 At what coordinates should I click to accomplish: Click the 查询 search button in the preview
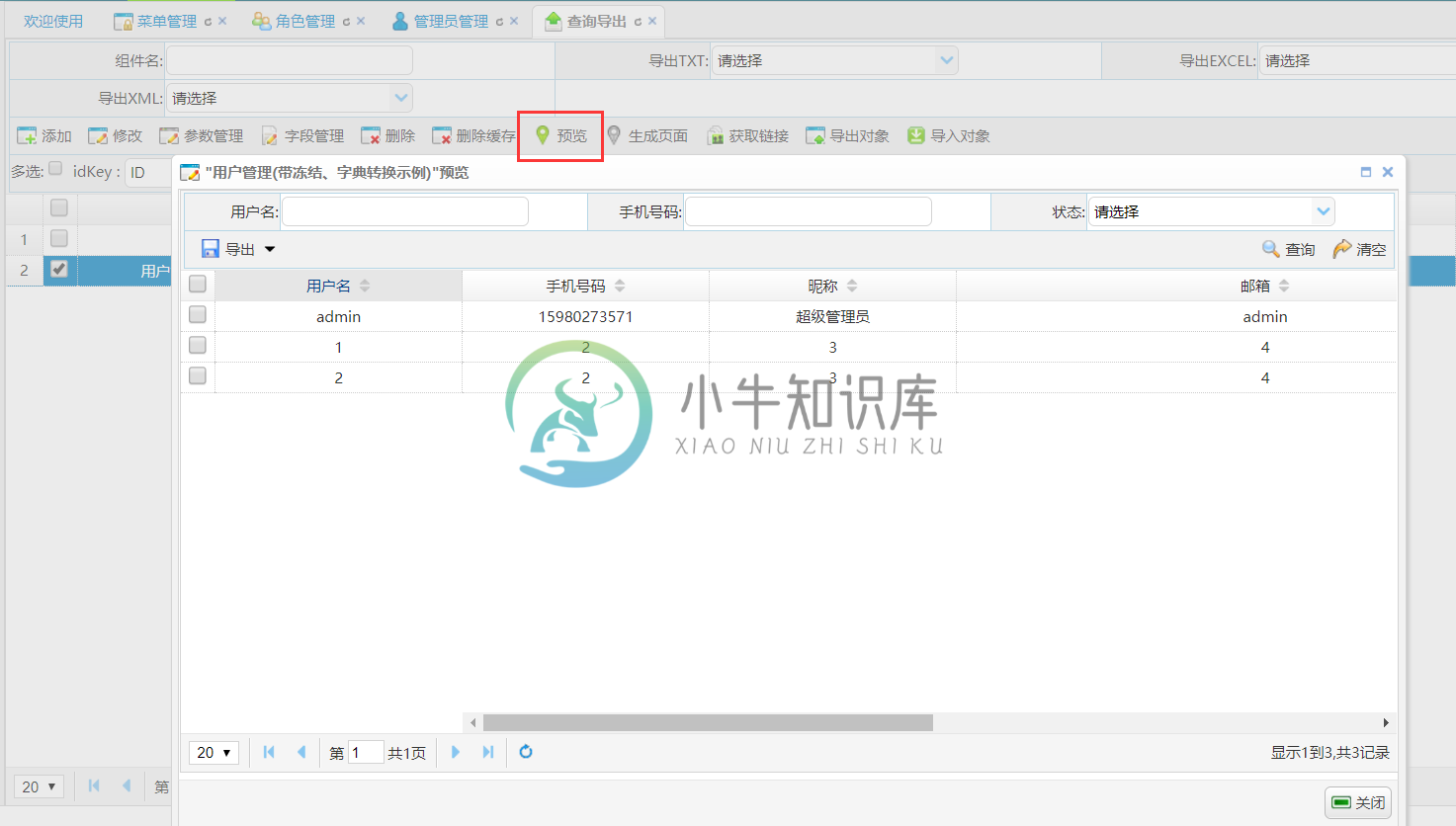(x=1289, y=249)
